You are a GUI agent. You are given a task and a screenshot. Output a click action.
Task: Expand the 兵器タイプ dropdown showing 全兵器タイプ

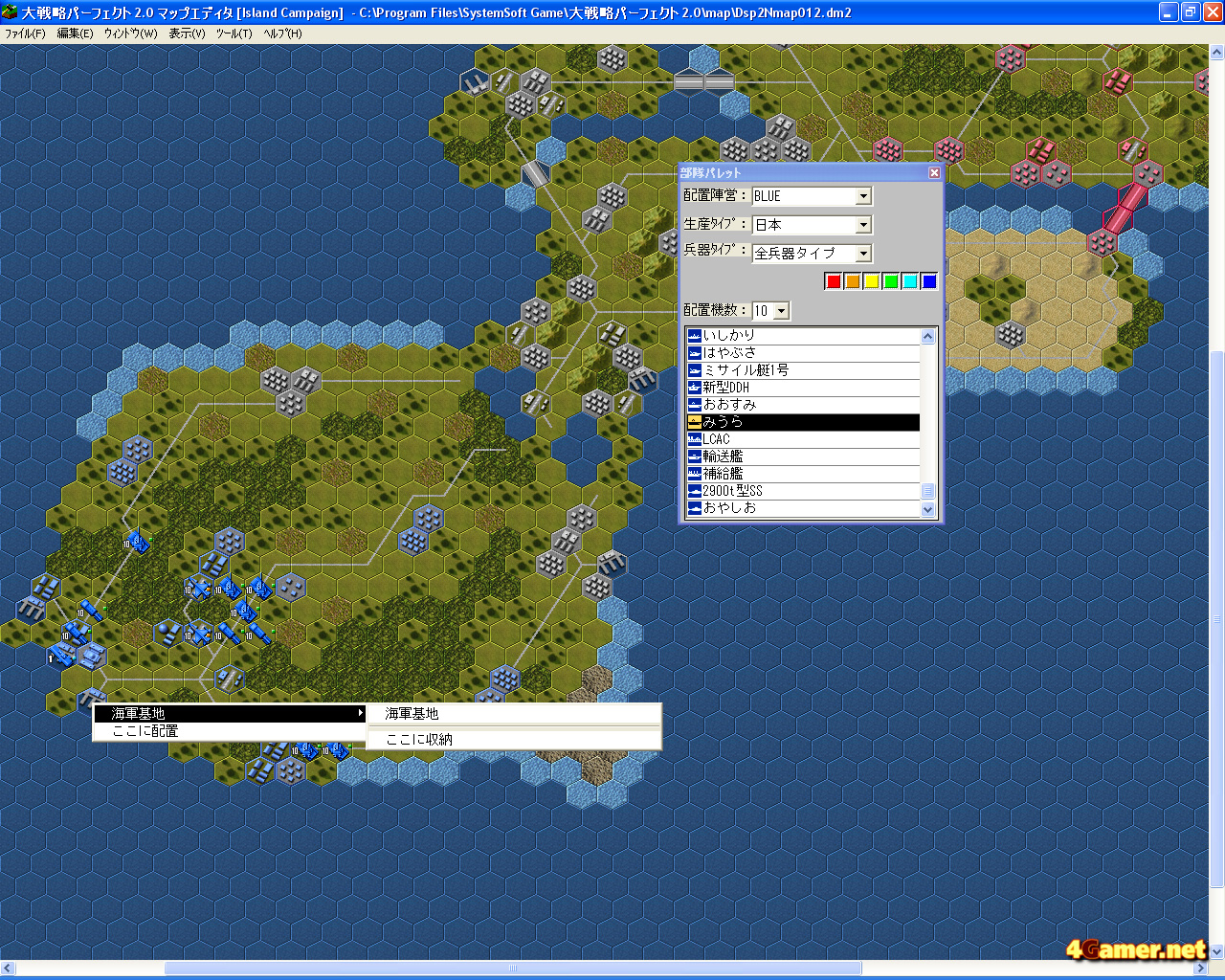pos(863,254)
